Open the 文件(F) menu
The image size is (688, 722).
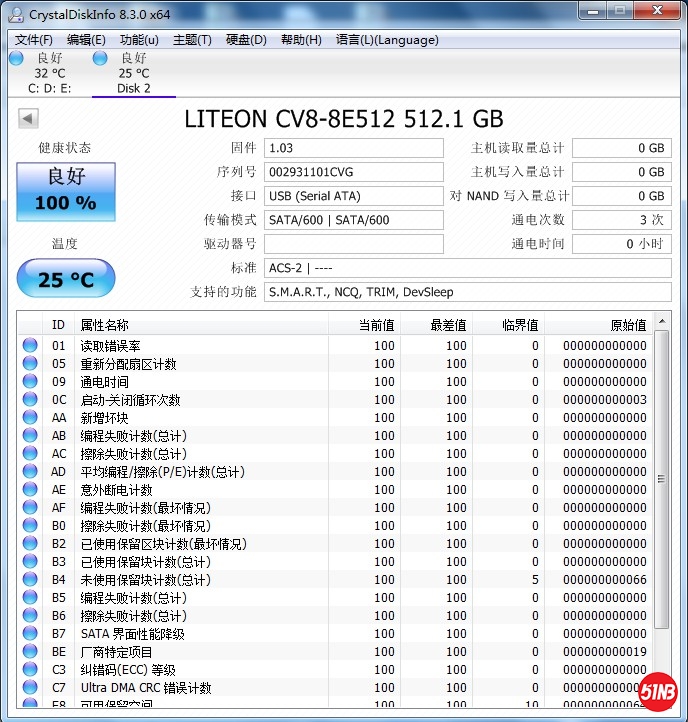coord(34,40)
